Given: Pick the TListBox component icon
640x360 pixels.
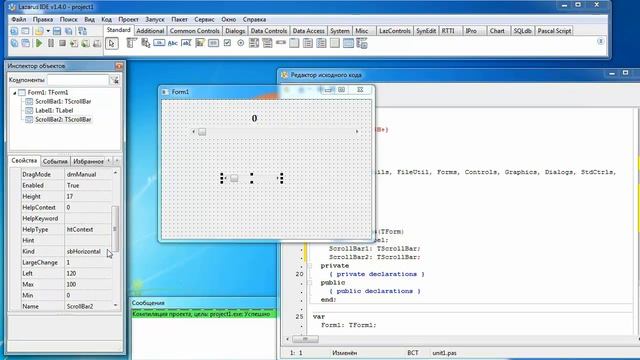Looking at the screenshot, I should click(254, 43).
